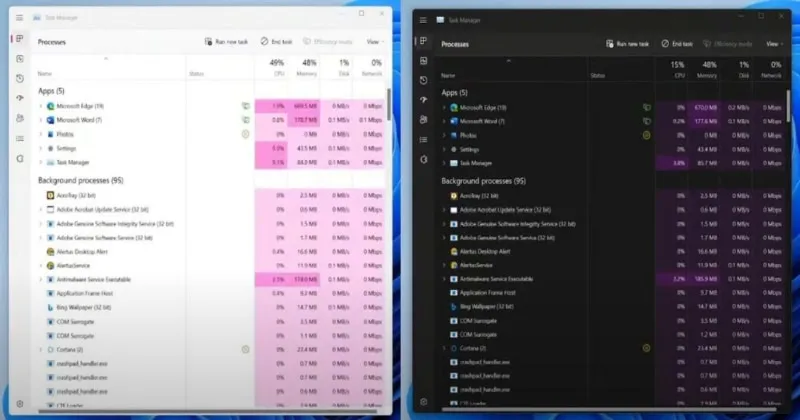Screen dimensions: 800x420
Task: Select Details icon in light Task Manager sidebar
Action: pos(20,139)
